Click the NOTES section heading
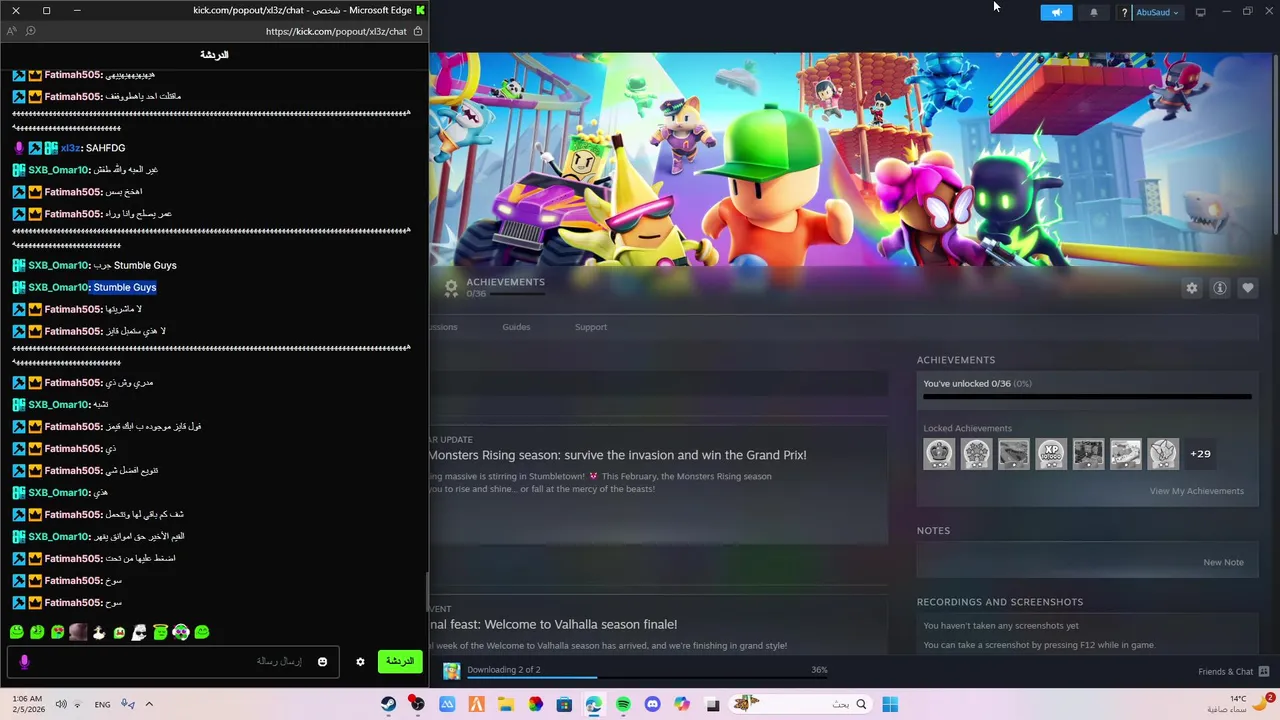Viewport: 1280px width, 720px height. (933, 531)
